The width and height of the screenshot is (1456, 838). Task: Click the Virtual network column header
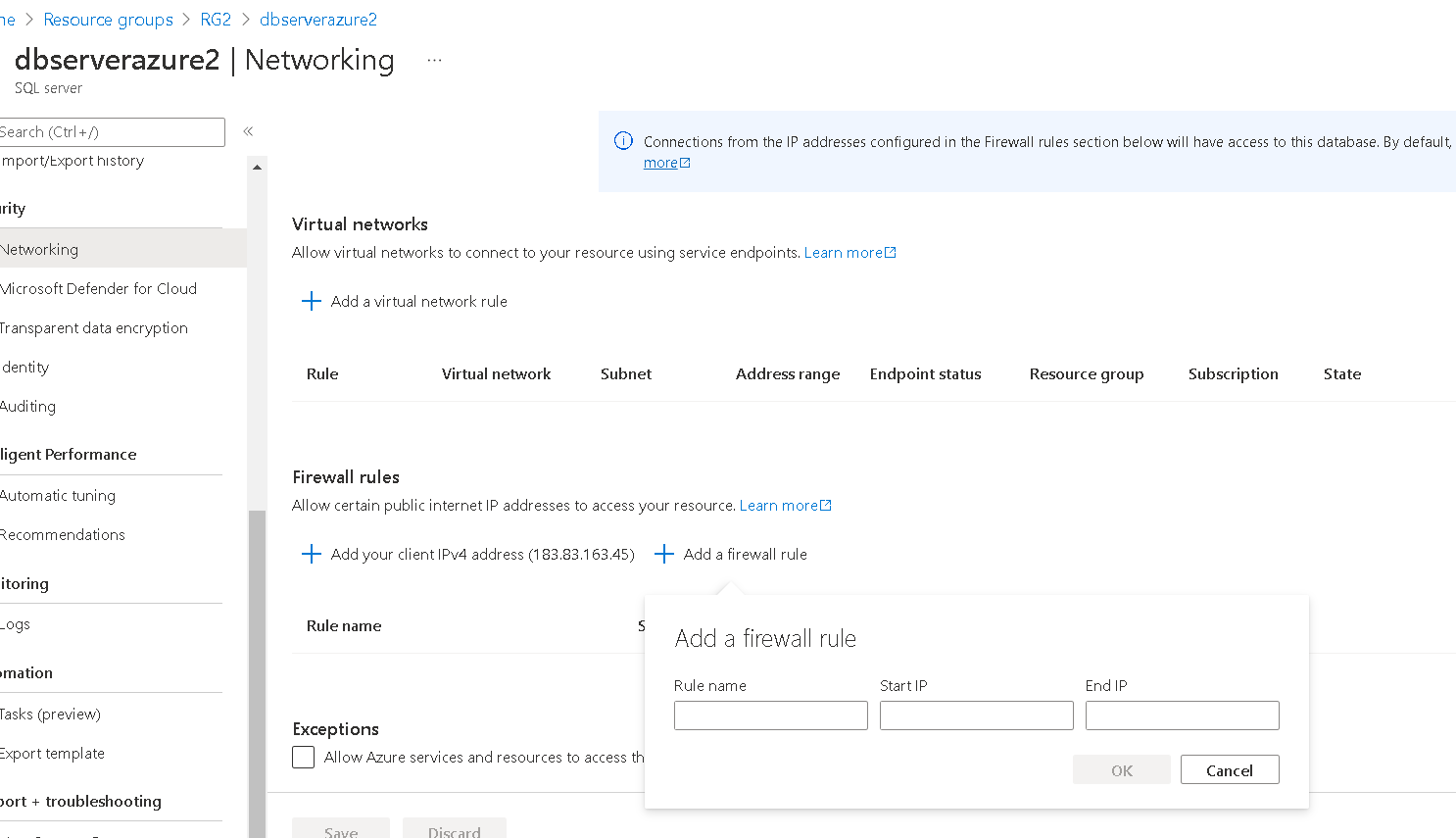pyautogui.click(x=496, y=373)
